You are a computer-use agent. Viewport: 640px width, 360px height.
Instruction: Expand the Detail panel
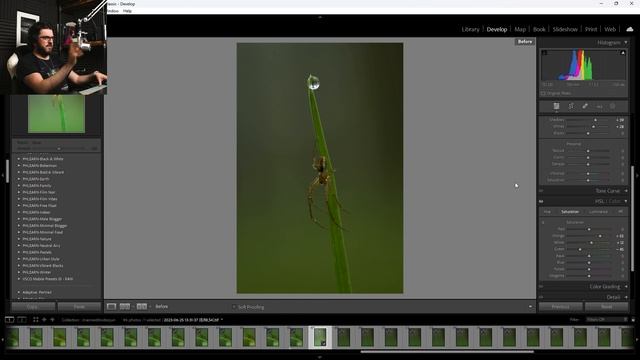pos(626,297)
